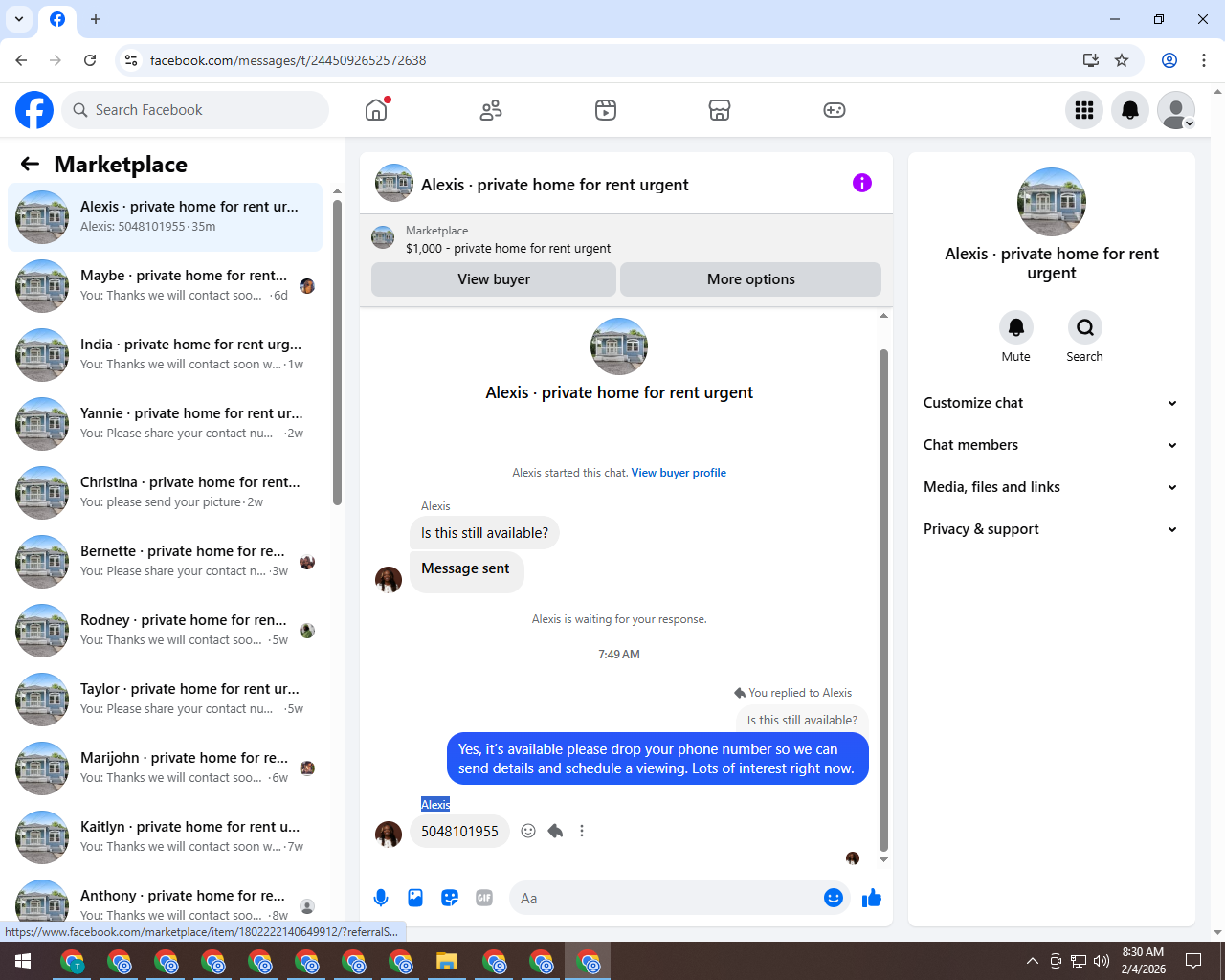Click the quoted 'Is this still available?' reply
The width and height of the screenshot is (1225, 980).
802,720
